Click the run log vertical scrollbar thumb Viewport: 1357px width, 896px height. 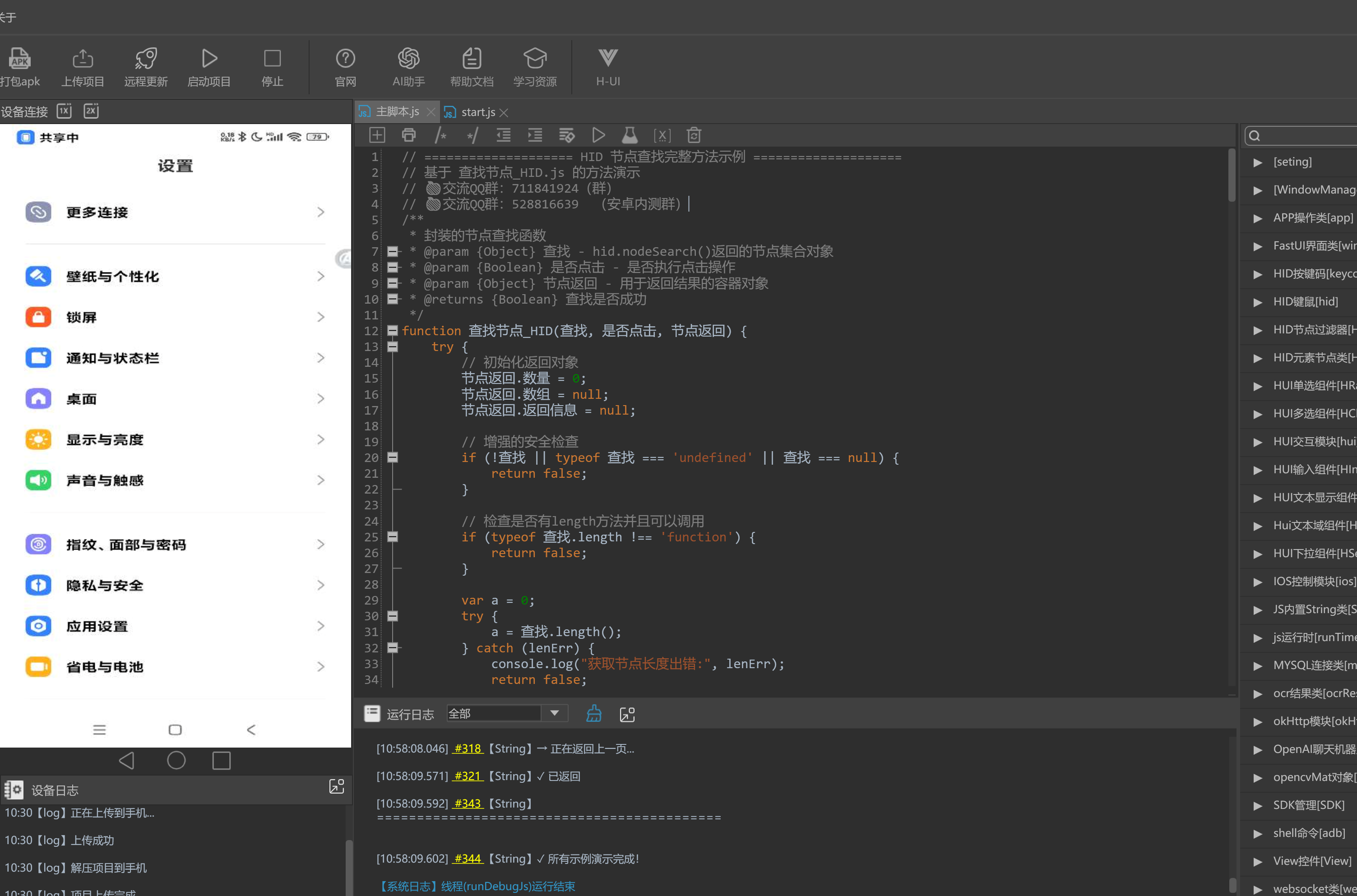pos(1232,885)
